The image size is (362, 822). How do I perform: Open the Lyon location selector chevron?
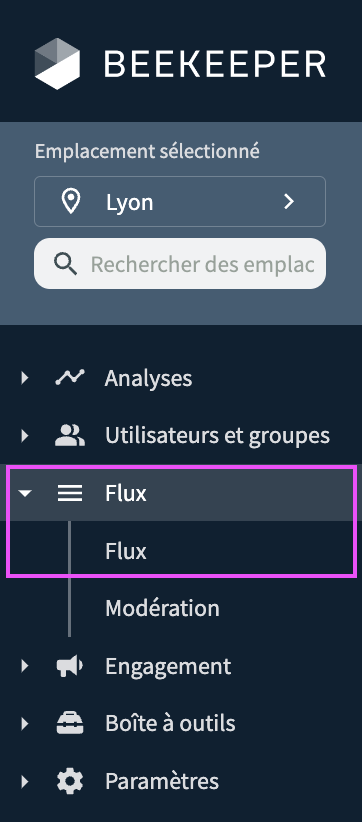289,202
